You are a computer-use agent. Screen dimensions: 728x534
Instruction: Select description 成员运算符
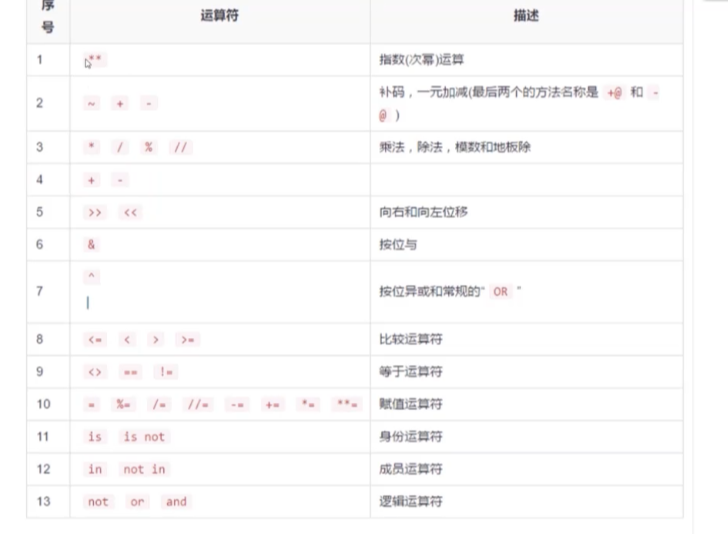[x=411, y=469]
